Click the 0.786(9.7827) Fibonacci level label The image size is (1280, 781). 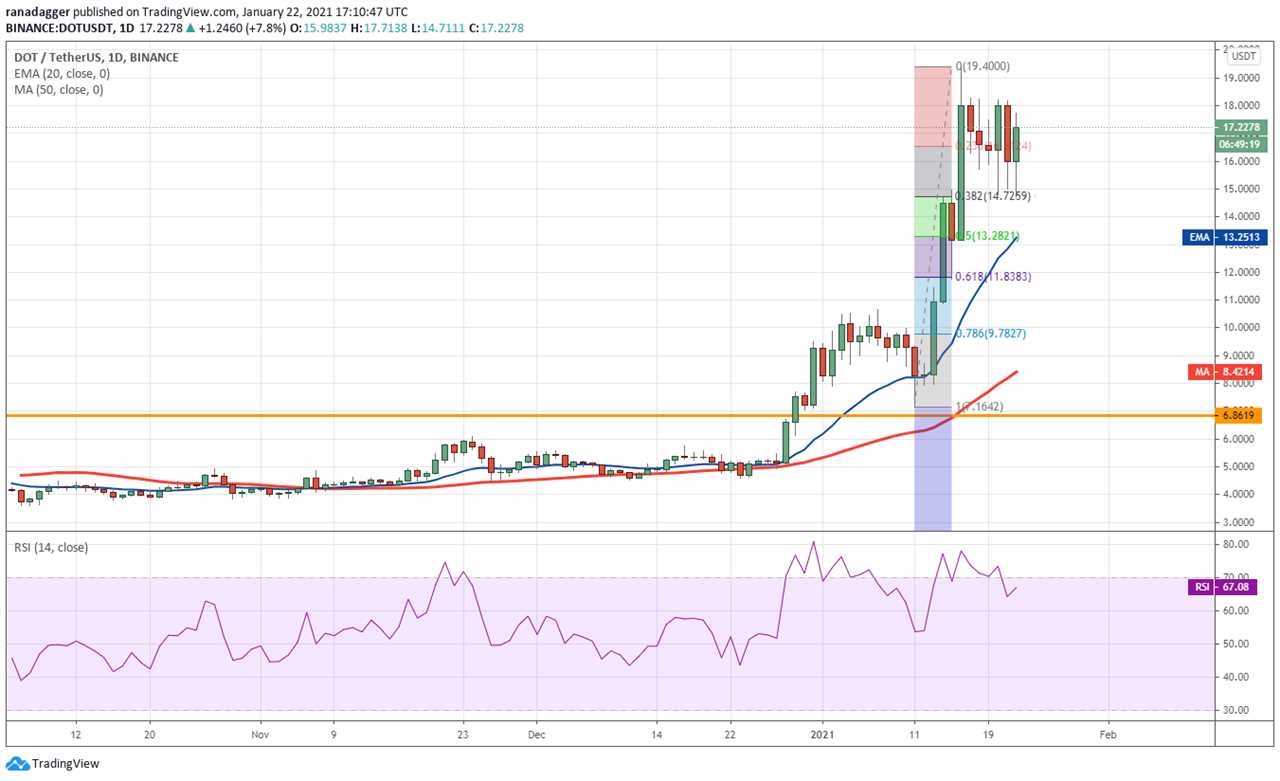pos(989,334)
